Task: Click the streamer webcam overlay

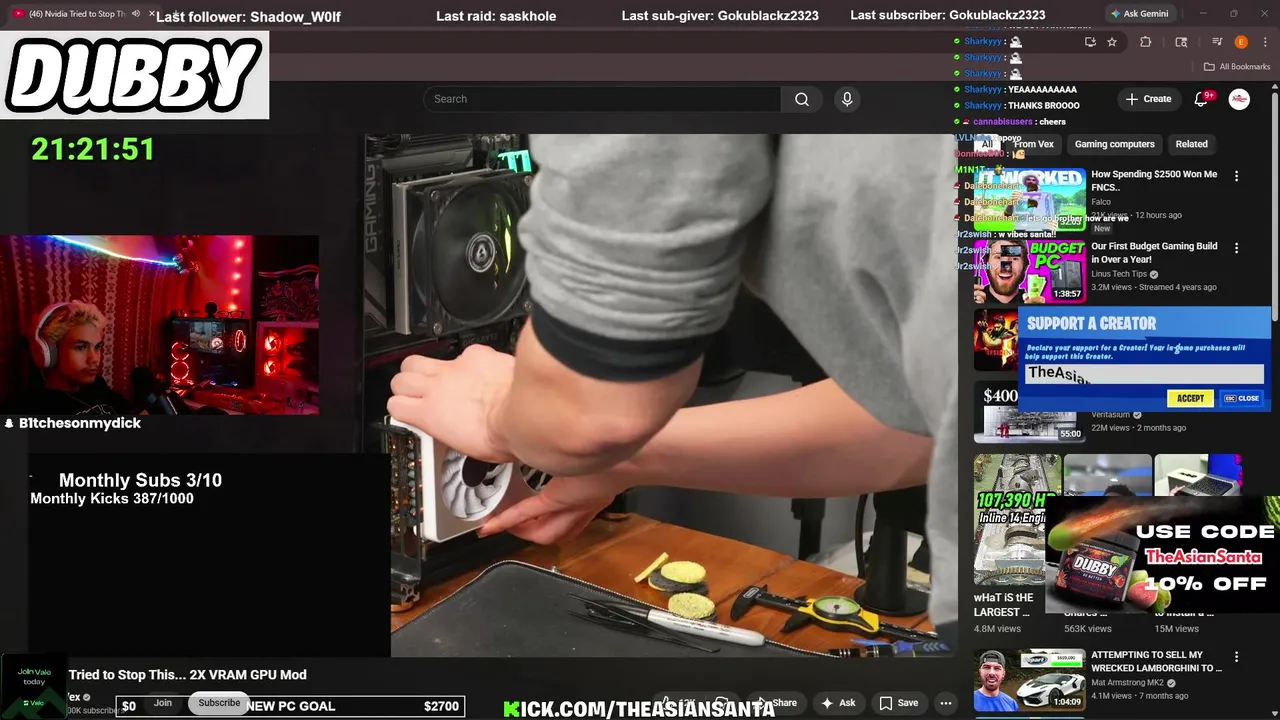Action: 160,325
